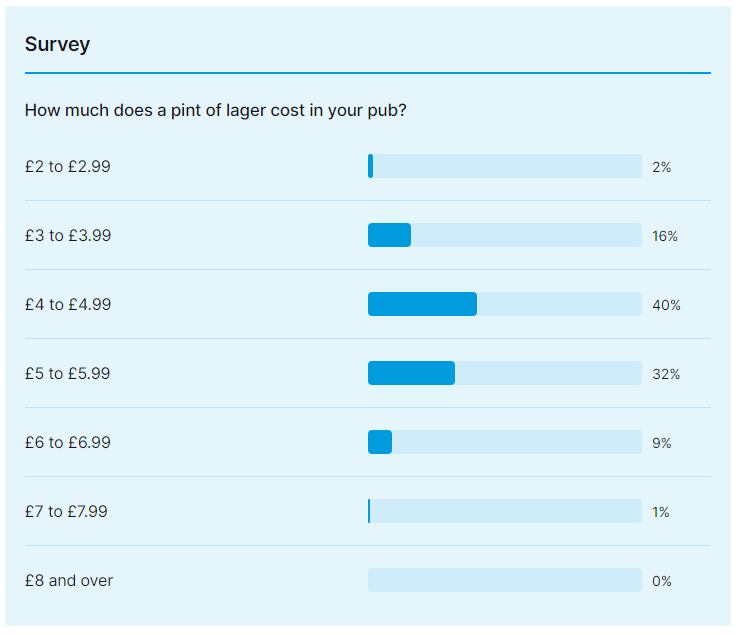Select the £8 and over option
The height and width of the screenshot is (635, 741).
coord(69,581)
